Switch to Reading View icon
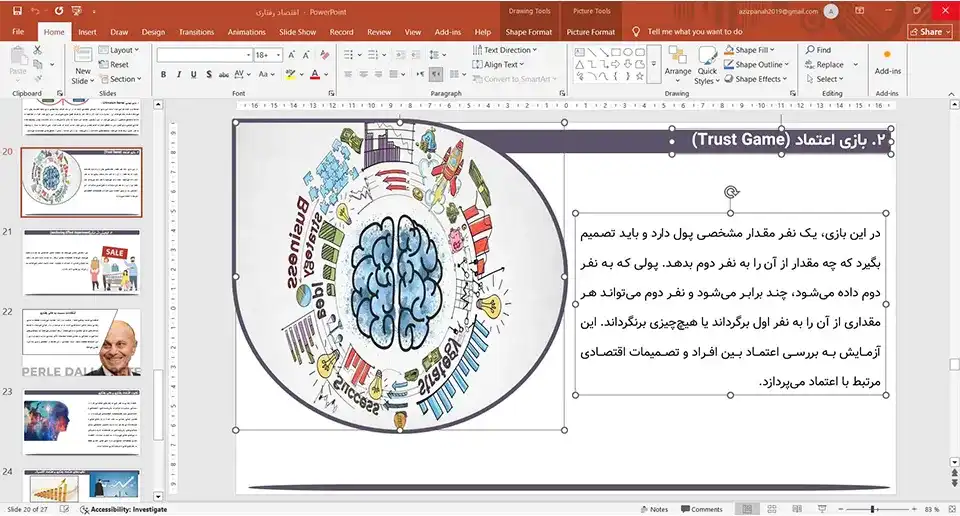Image resolution: width=960 pixels, height=516 pixels. tap(797, 509)
